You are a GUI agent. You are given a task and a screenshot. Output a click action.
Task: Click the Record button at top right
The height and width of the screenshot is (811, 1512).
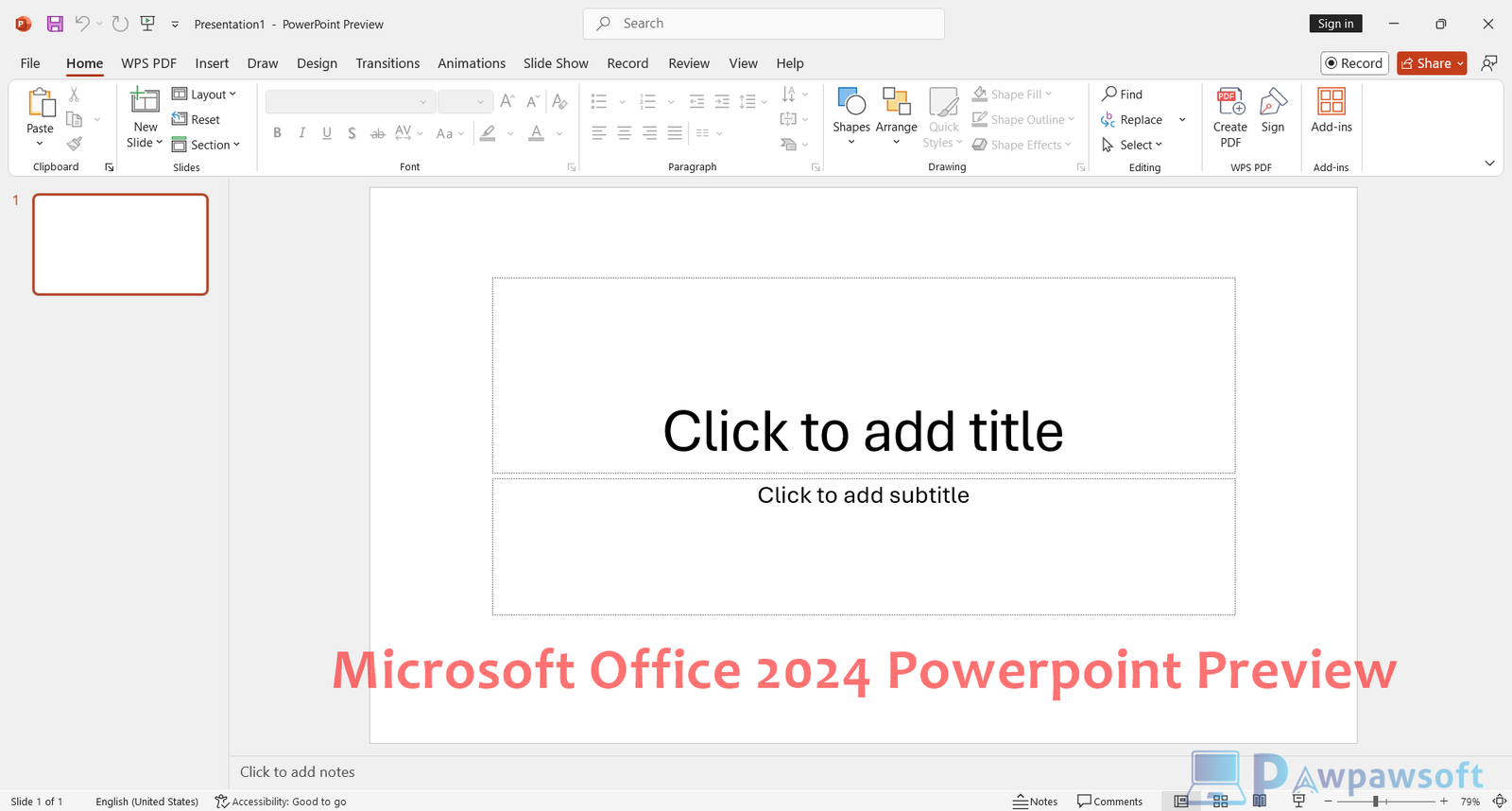(1354, 63)
